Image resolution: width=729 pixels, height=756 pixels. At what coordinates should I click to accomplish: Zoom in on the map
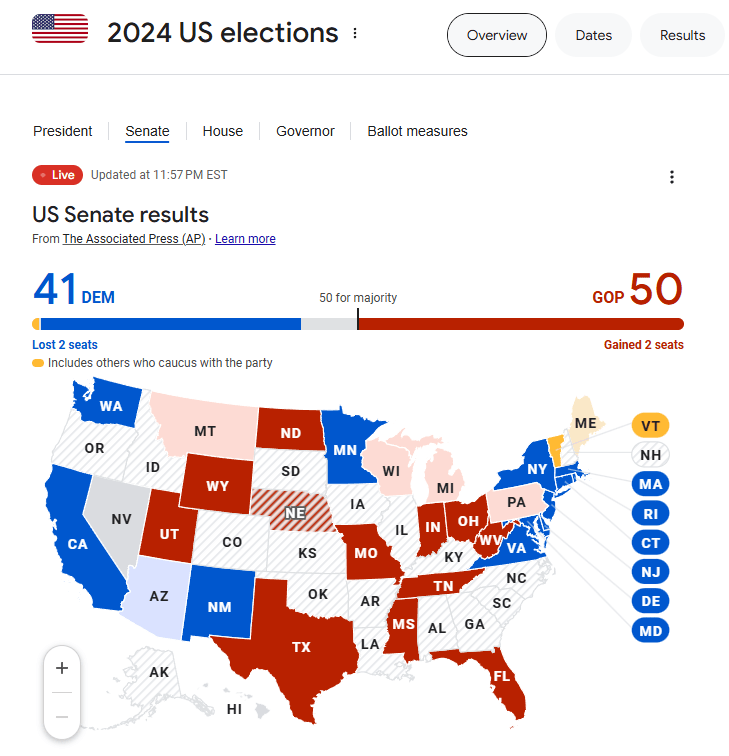(62, 668)
